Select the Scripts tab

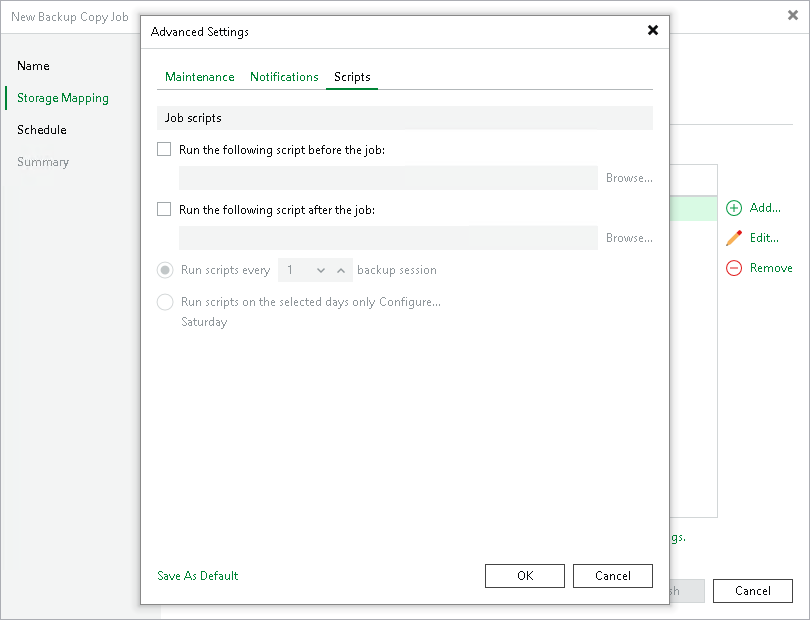point(352,77)
